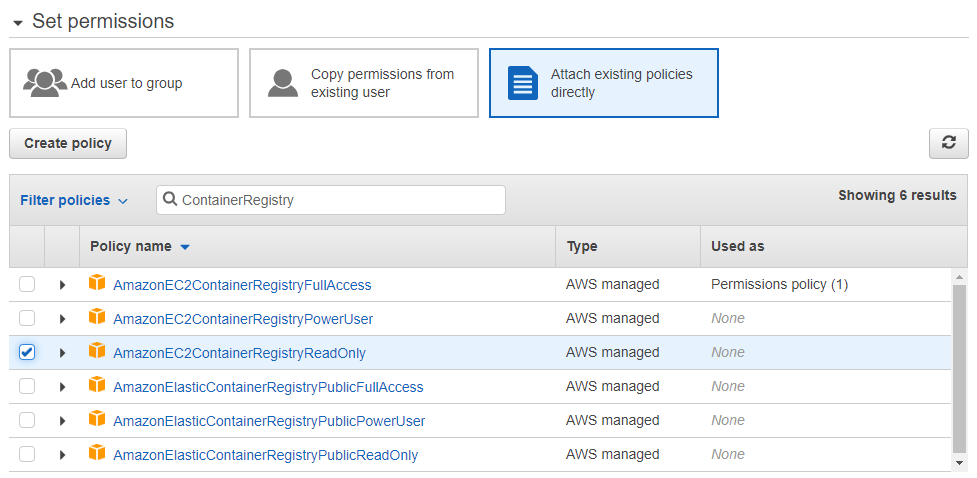This screenshot has height=478, width=977.
Task: Collapse the Set permissions section
Action: pyautogui.click(x=18, y=23)
